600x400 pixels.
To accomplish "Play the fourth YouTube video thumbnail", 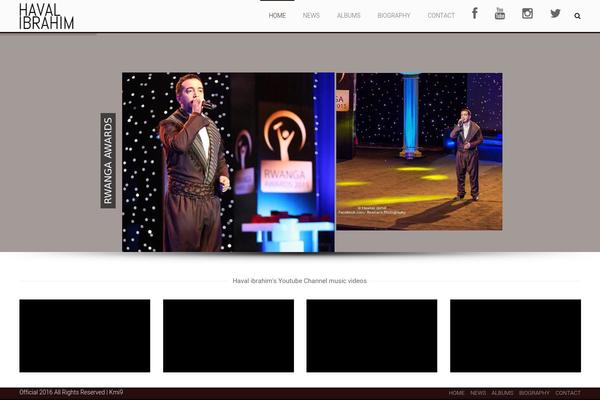I will tap(515, 336).
